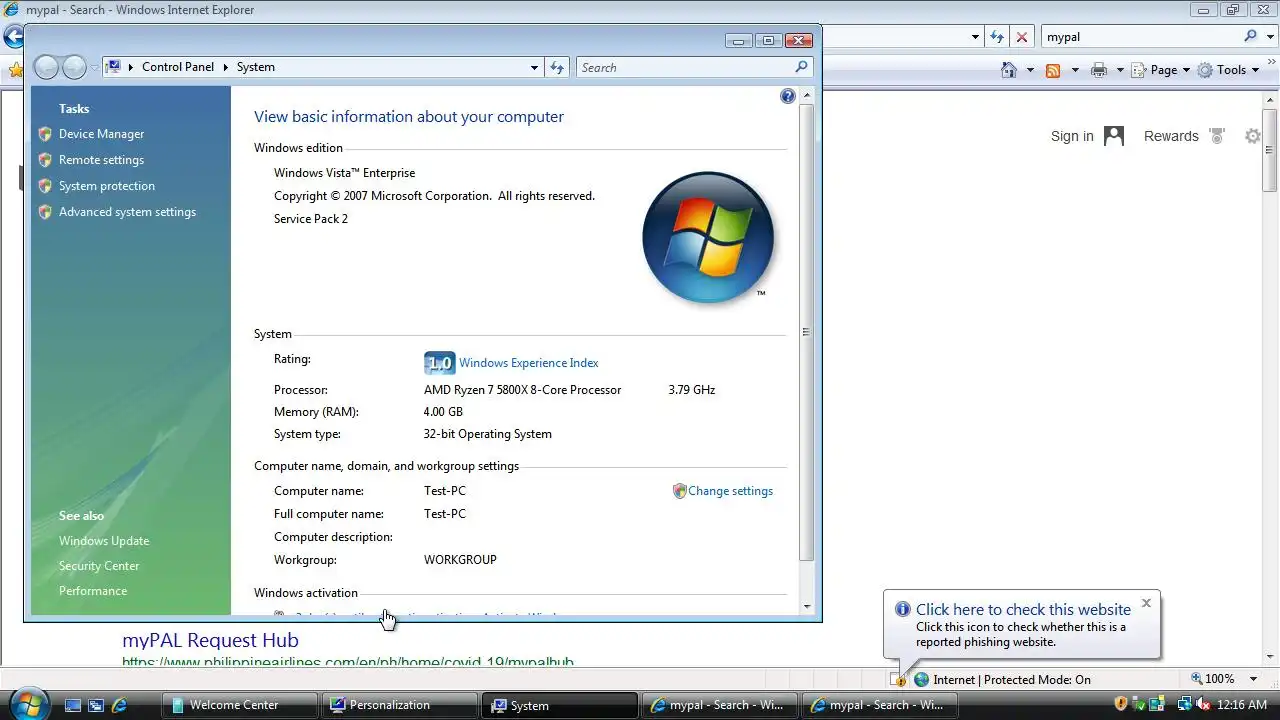Click the RSS feeds toolbar icon

point(1052,70)
